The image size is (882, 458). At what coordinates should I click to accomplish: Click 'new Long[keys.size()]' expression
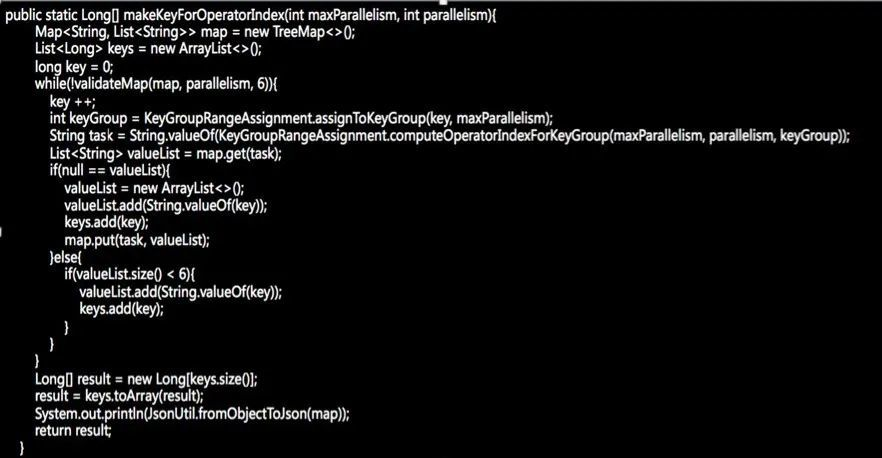[x=192, y=379]
